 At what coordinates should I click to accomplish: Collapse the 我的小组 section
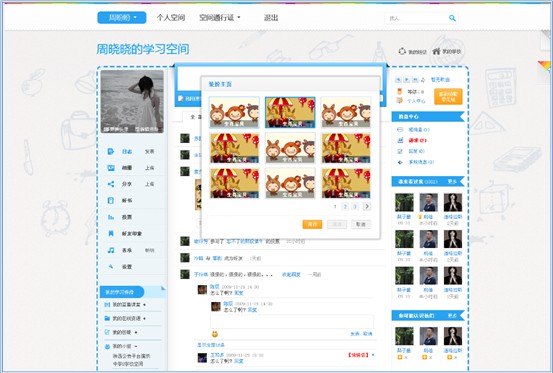point(136,346)
